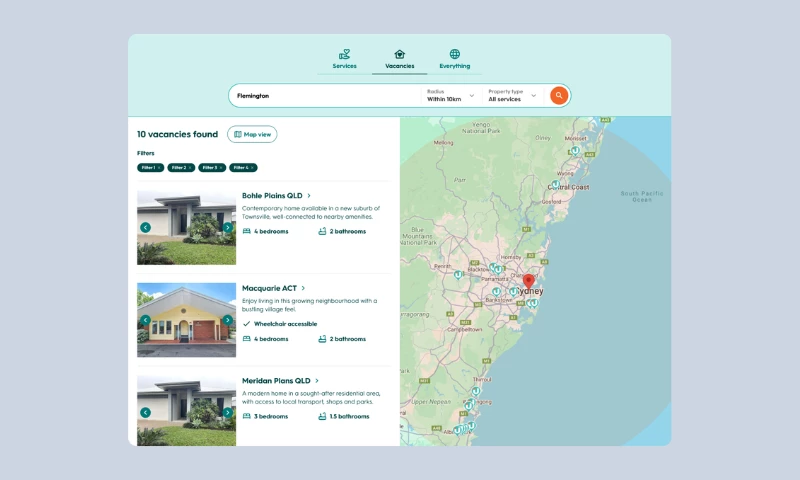
Task: Go to previous Macquarie ACT photo
Action: coord(145,320)
